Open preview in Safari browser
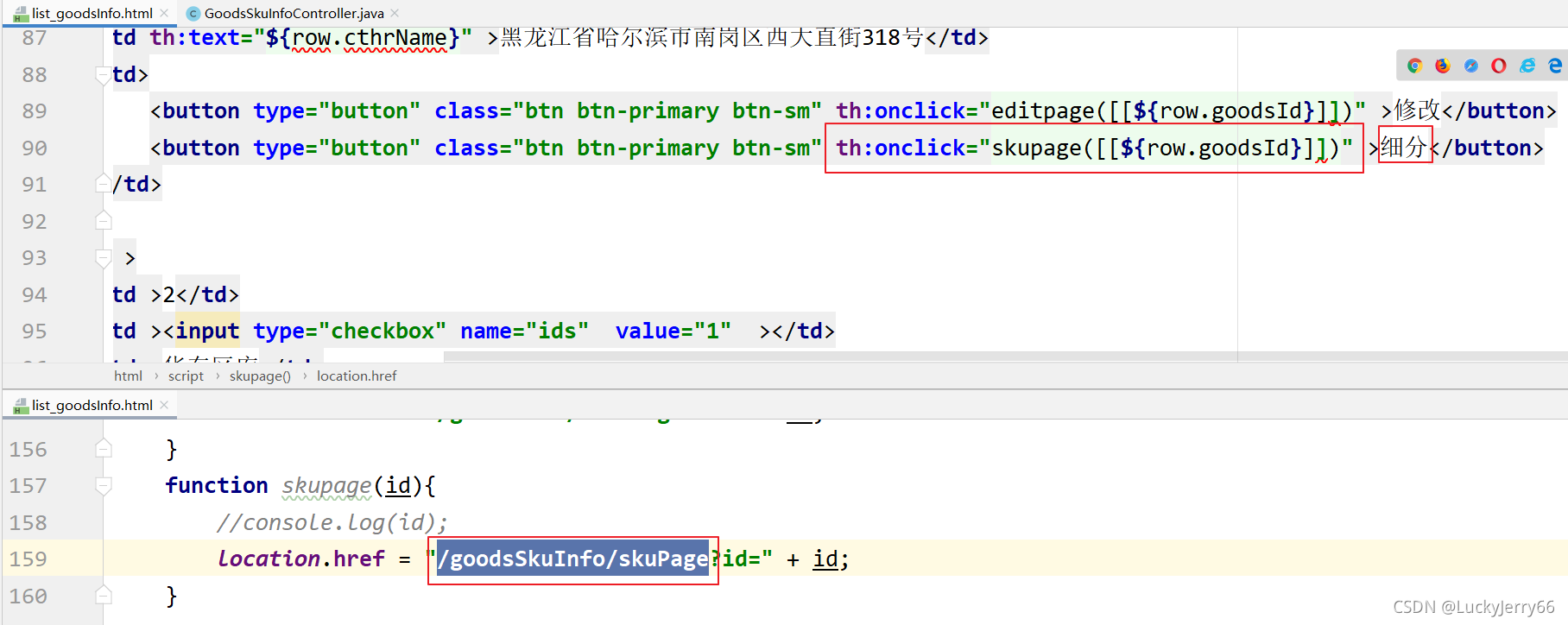1568x625 pixels. coord(1471,66)
